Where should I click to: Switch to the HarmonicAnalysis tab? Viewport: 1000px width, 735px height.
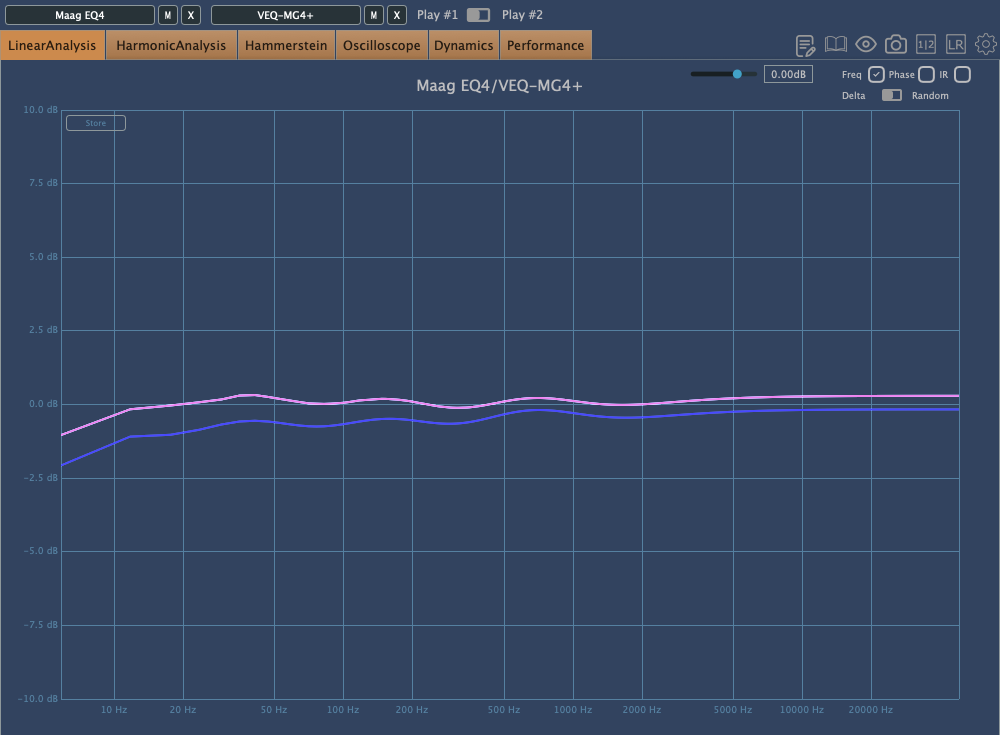[x=171, y=45]
